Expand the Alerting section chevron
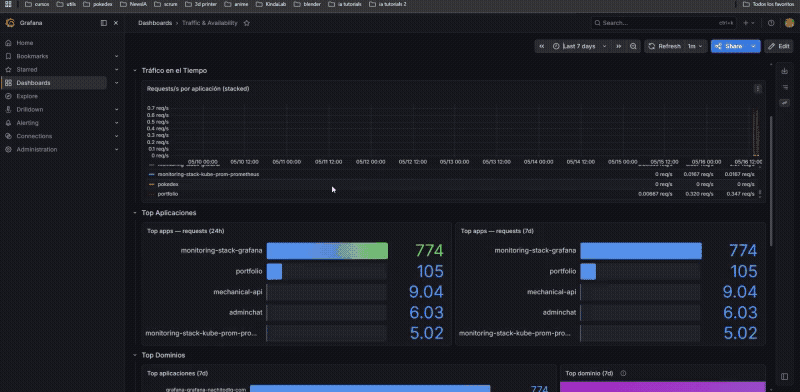Image resolution: width=800 pixels, height=392 pixels. tap(116, 122)
